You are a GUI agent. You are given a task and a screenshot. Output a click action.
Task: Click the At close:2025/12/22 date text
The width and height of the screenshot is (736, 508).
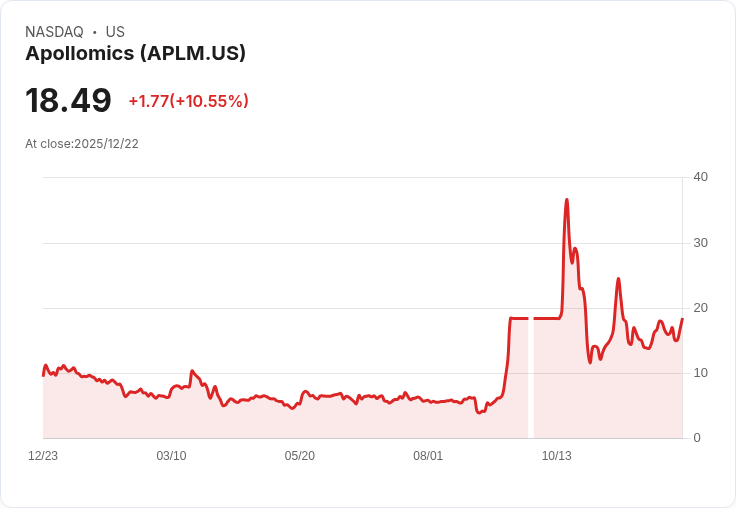click(82, 144)
